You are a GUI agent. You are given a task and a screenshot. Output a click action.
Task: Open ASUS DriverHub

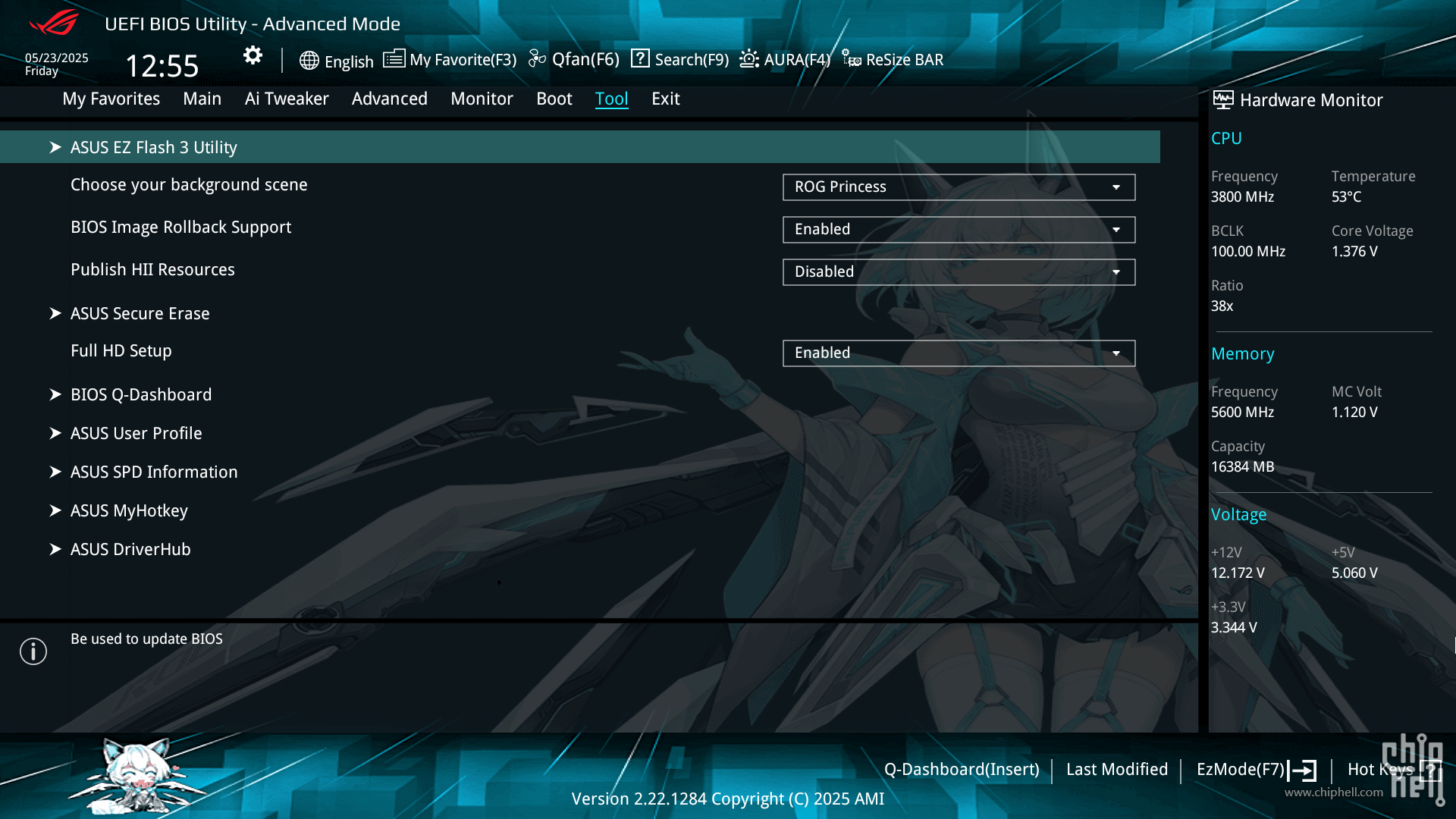(130, 549)
